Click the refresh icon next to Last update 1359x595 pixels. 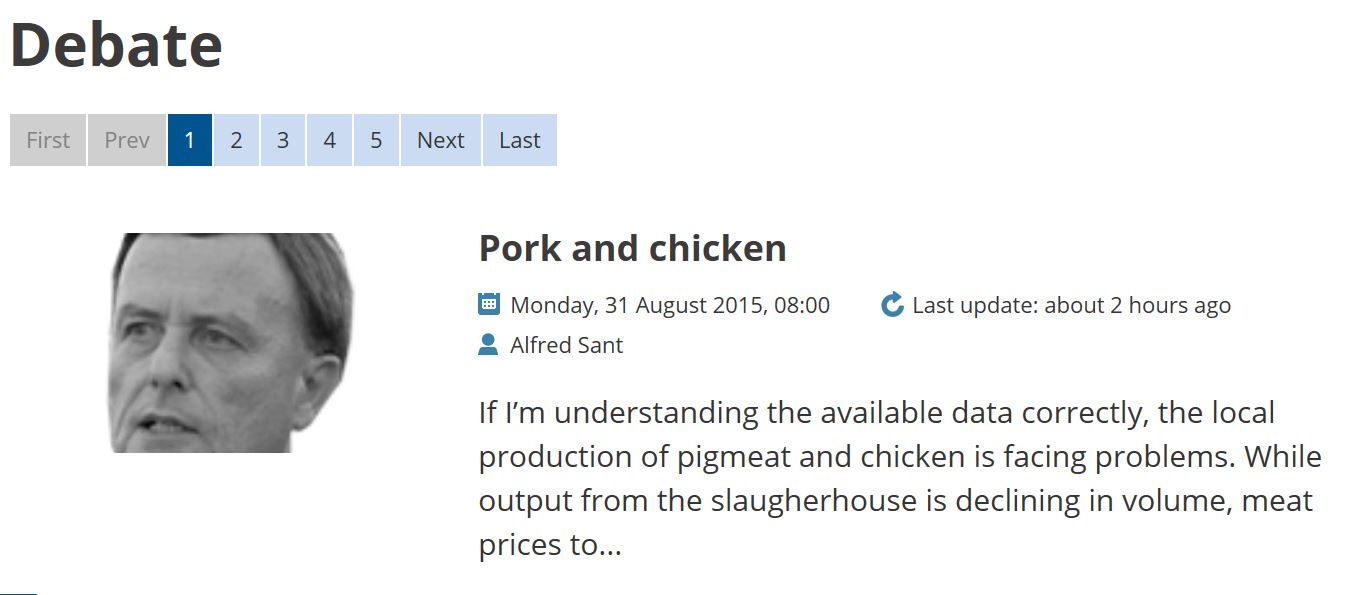[x=892, y=305]
